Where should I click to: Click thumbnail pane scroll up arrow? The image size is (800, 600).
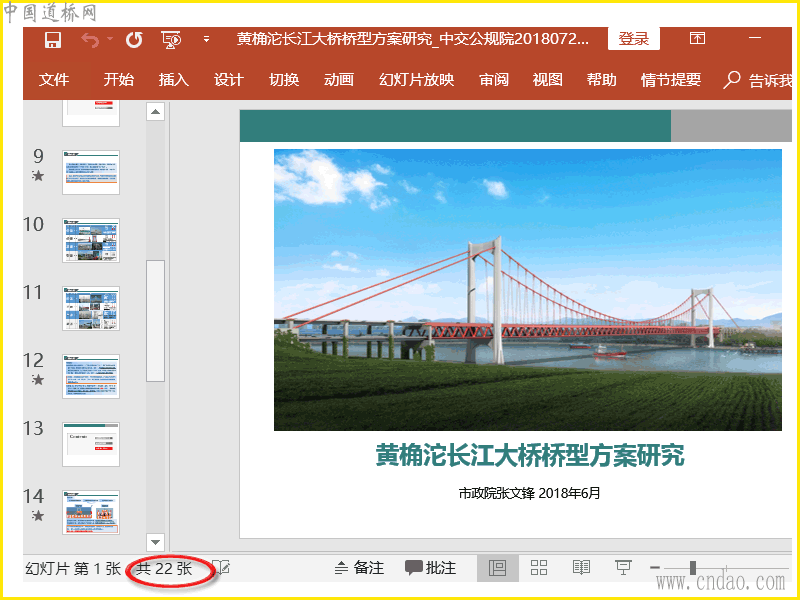pos(156,111)
